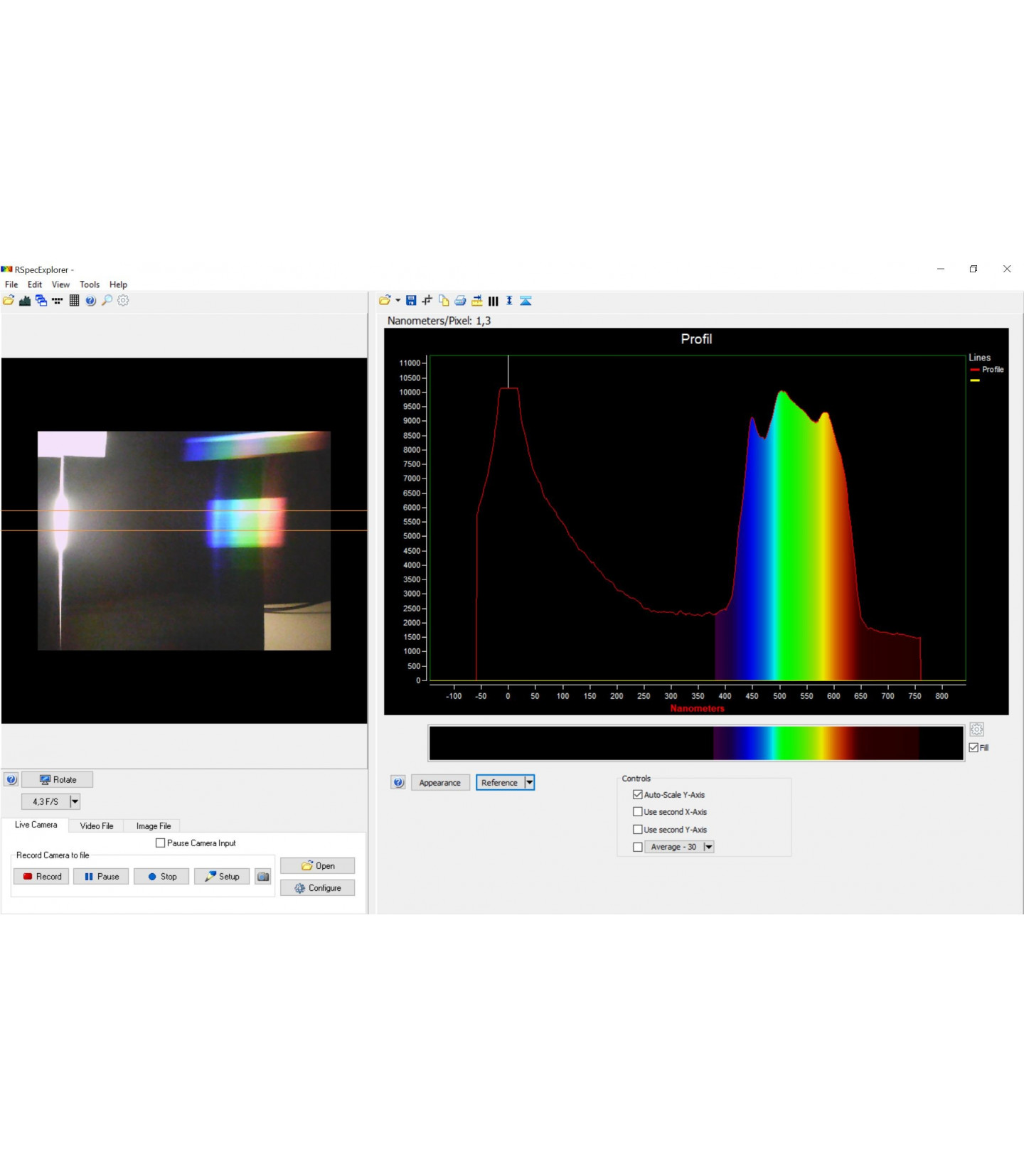
Task: Open the File menu
Action: 11,284
